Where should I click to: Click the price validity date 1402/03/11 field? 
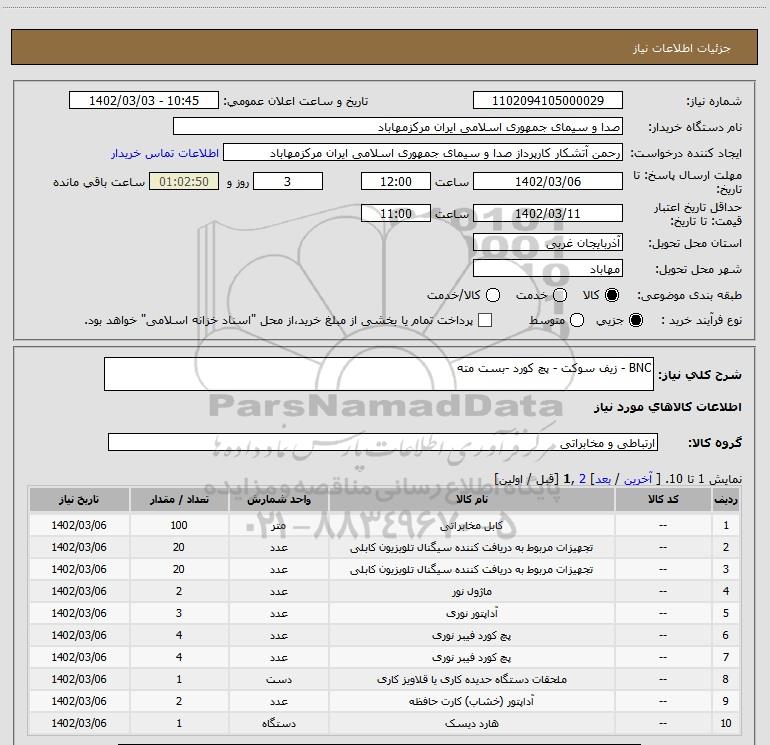coord(548,213)
